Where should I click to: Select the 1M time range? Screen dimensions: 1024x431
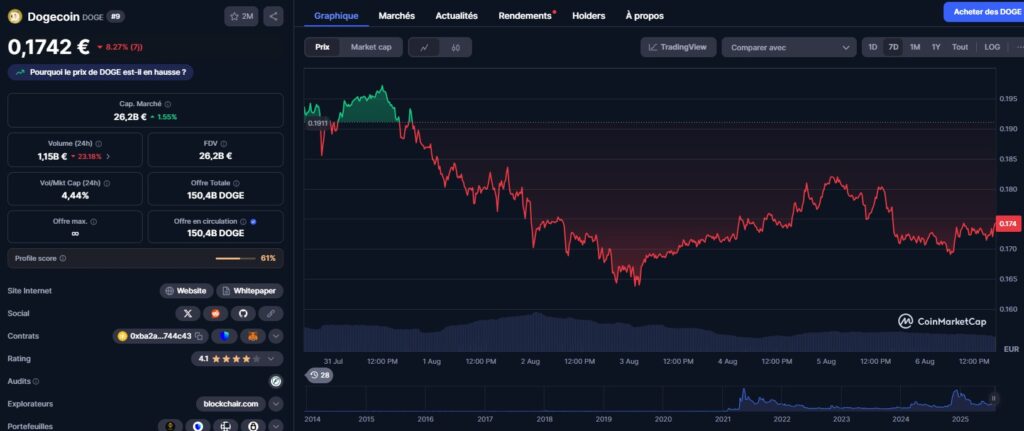[x=915, y=47]
